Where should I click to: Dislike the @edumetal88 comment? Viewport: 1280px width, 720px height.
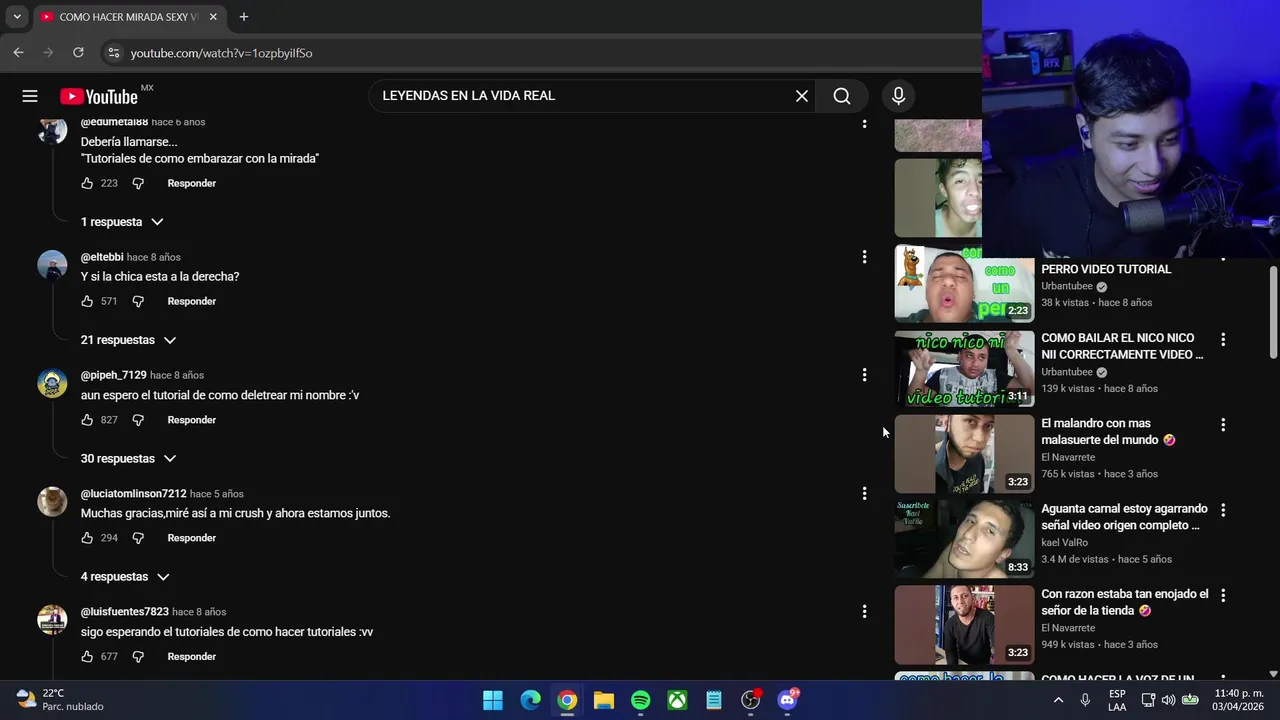click(x=138, y=183)
